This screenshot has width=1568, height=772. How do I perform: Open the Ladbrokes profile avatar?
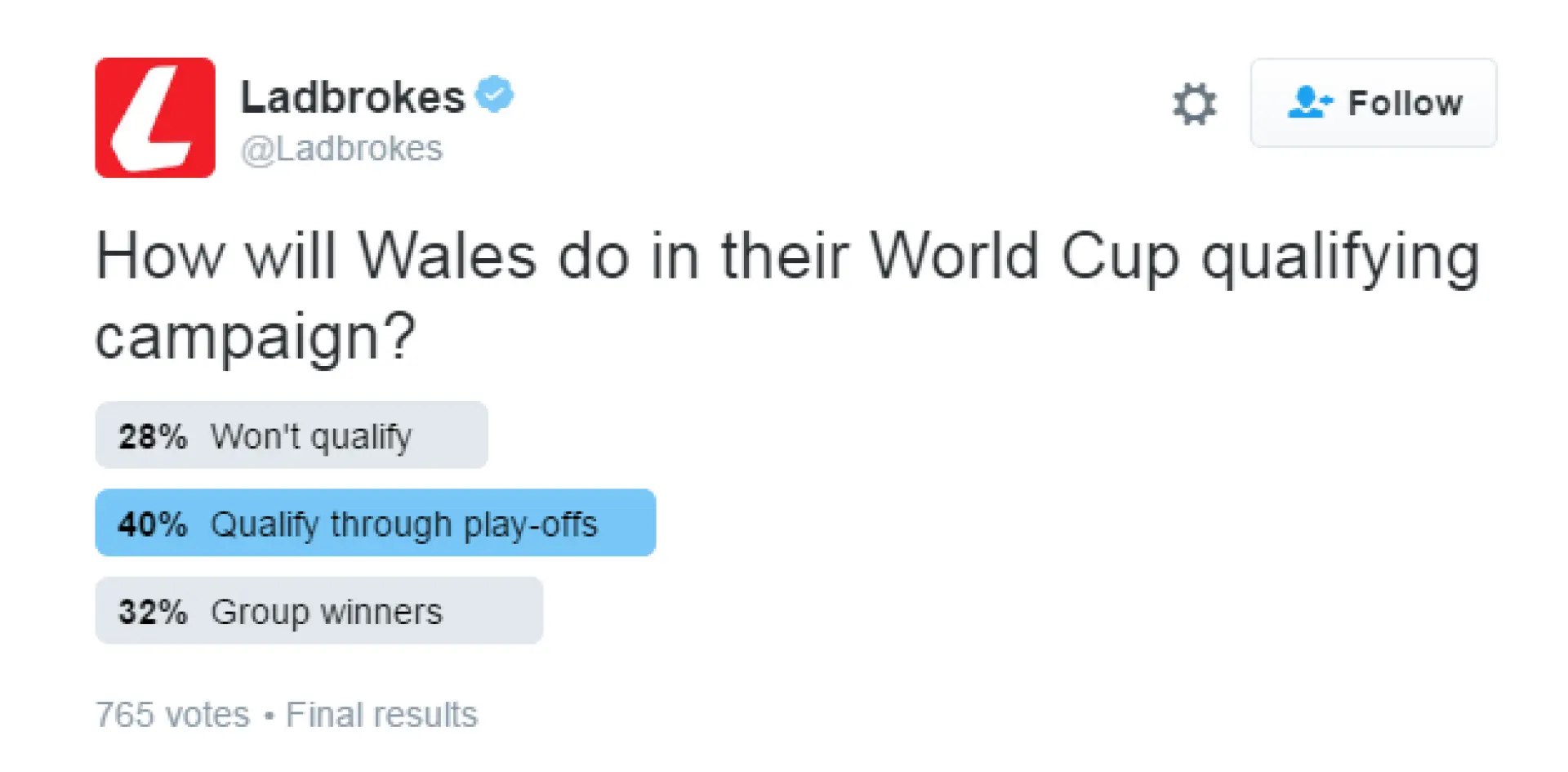[155, 118]
